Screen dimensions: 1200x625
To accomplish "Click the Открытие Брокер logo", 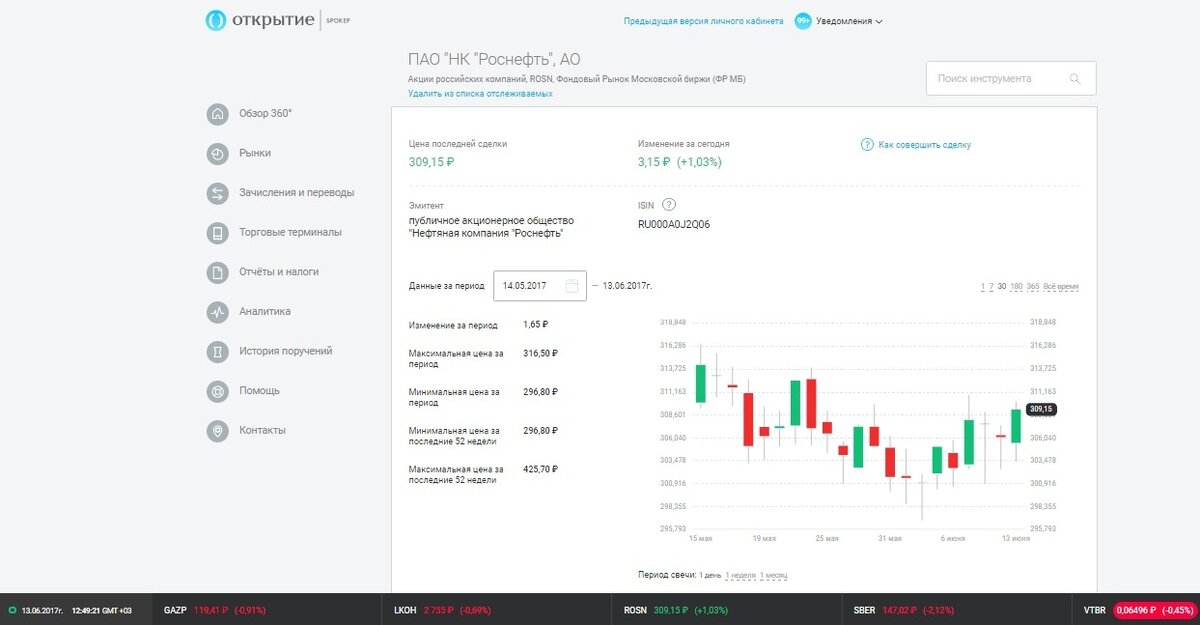I will (x=279, y=19).
